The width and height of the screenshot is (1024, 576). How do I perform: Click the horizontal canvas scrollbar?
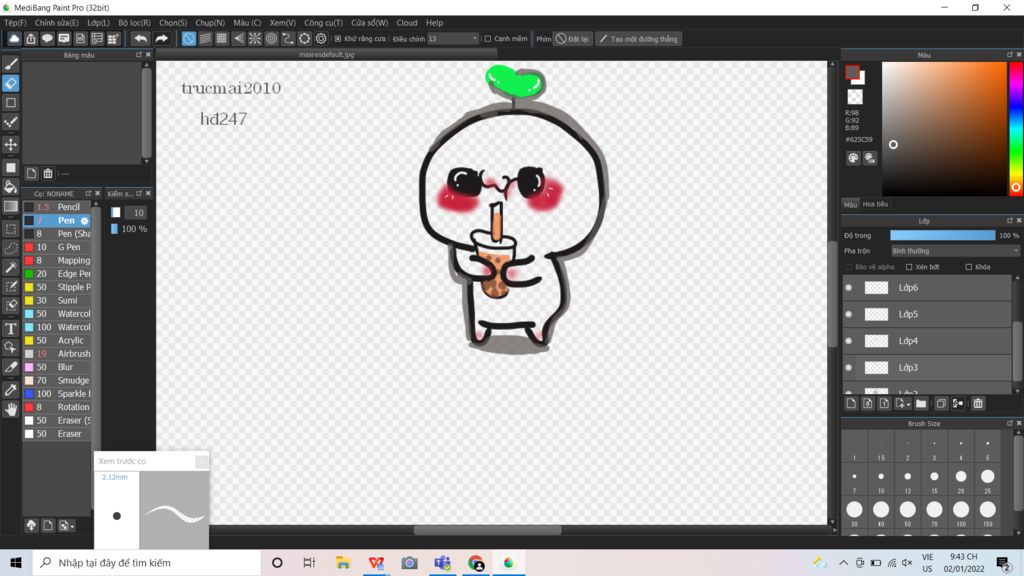point(487,530)
